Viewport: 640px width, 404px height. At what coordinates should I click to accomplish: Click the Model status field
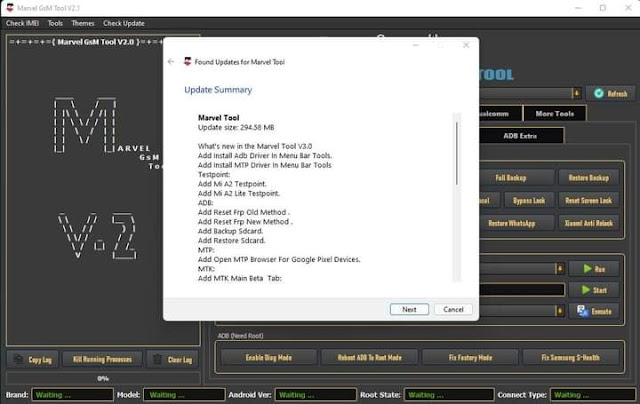pos(184,395)
